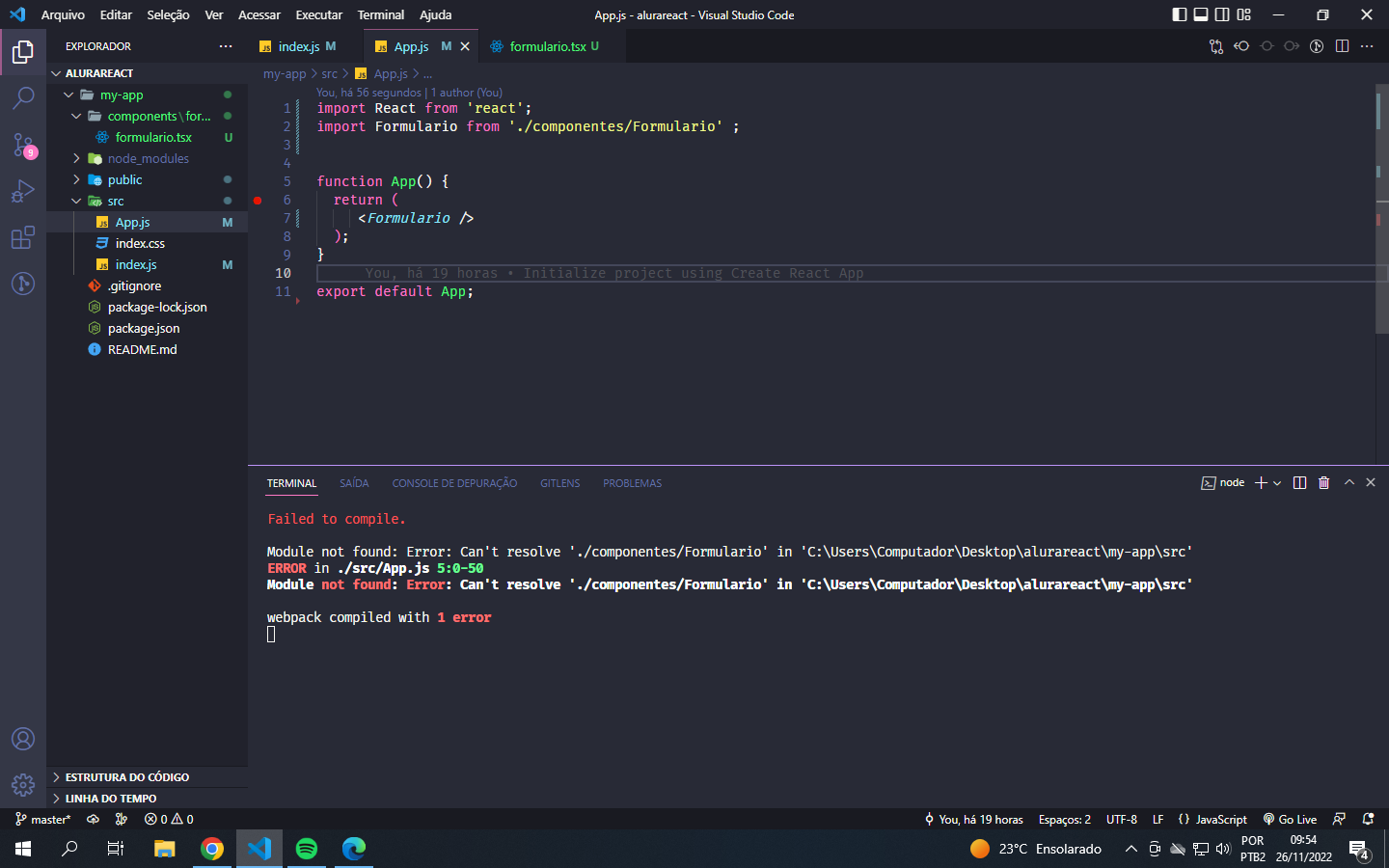Viewport: 1389px width, 868px height.
Task: Expand ESTRUTURA DO CÓDIGO section
Action: coord(147,777)
